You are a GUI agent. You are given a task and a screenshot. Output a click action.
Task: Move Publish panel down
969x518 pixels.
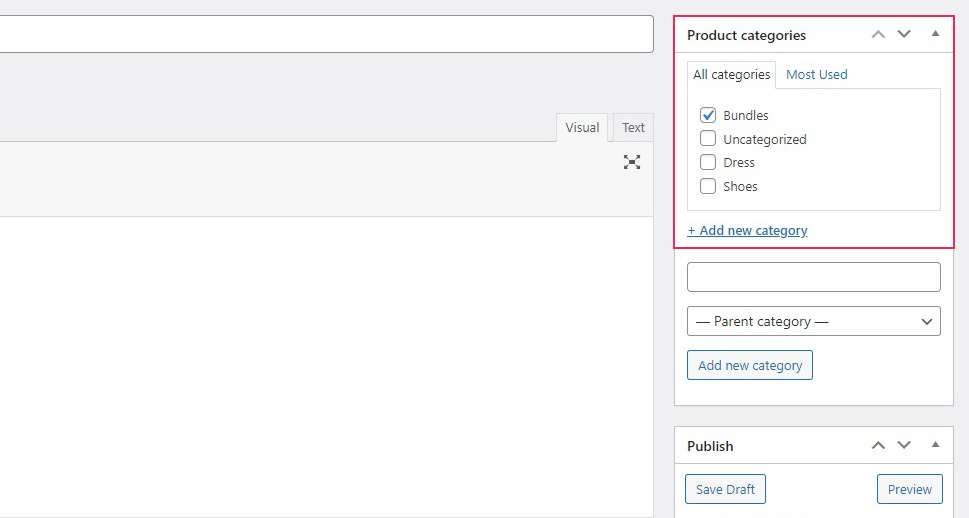(904, 445)
